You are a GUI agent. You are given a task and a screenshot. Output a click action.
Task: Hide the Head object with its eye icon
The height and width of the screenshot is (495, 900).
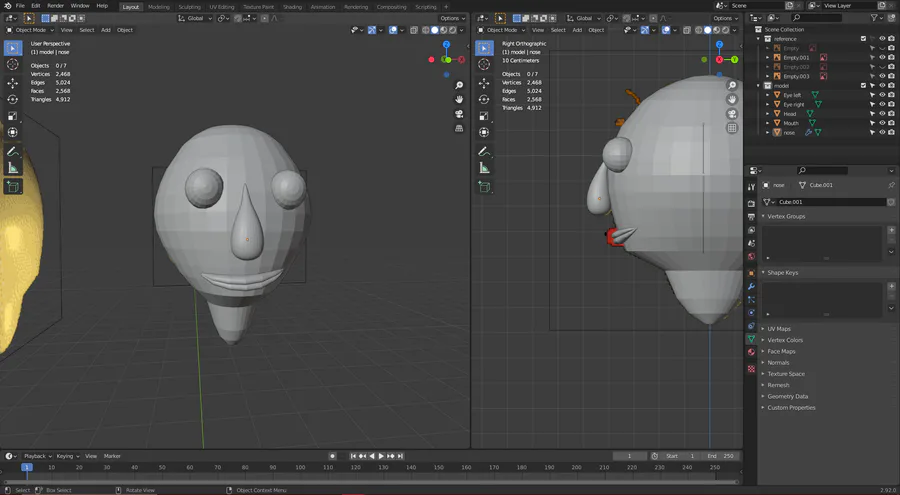[882, 114]
